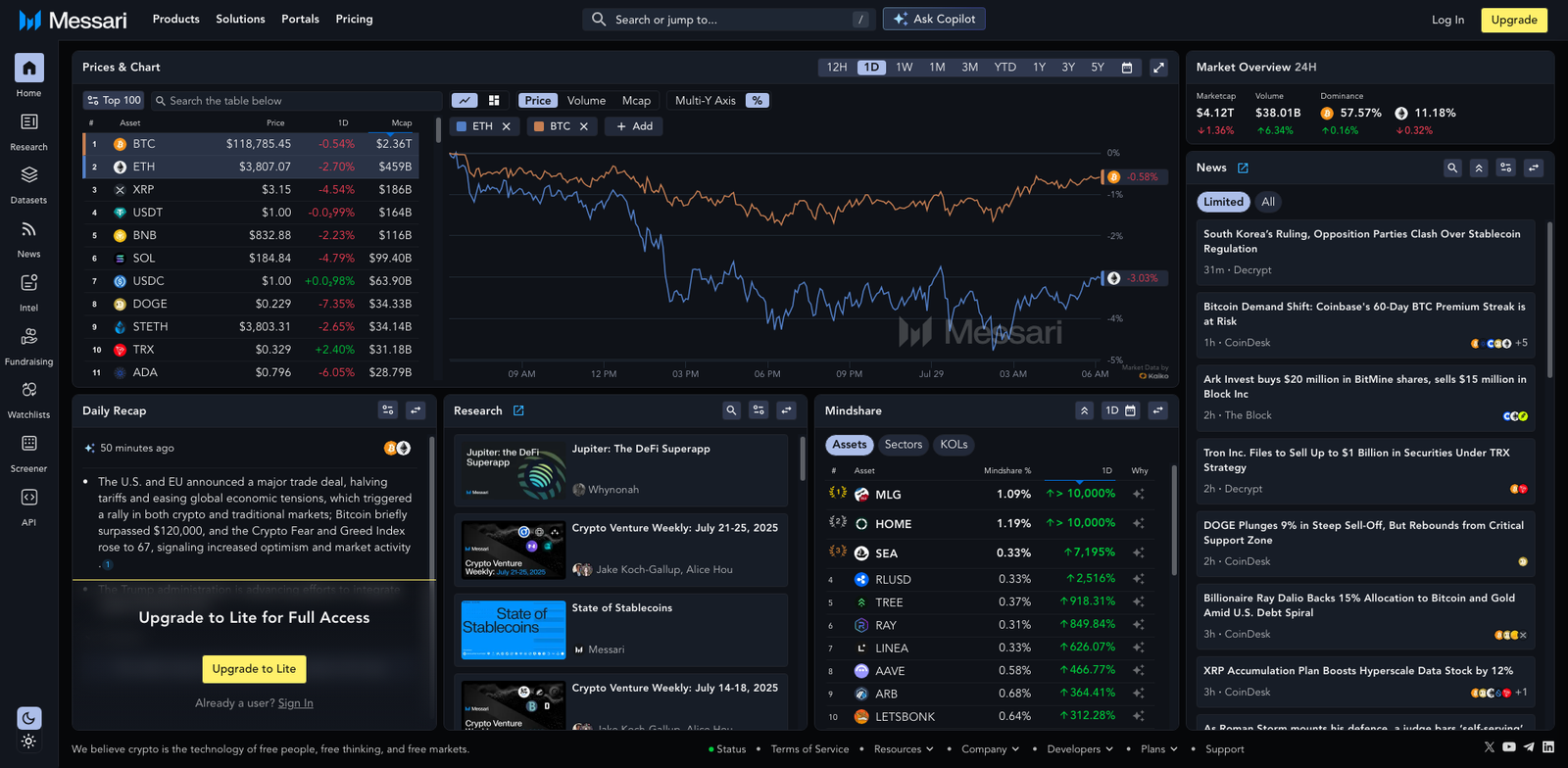Image resolution: width=1568 pixels, height=768 pixels.
Task: Select Mindshare Assets tab
Action: 850,445
